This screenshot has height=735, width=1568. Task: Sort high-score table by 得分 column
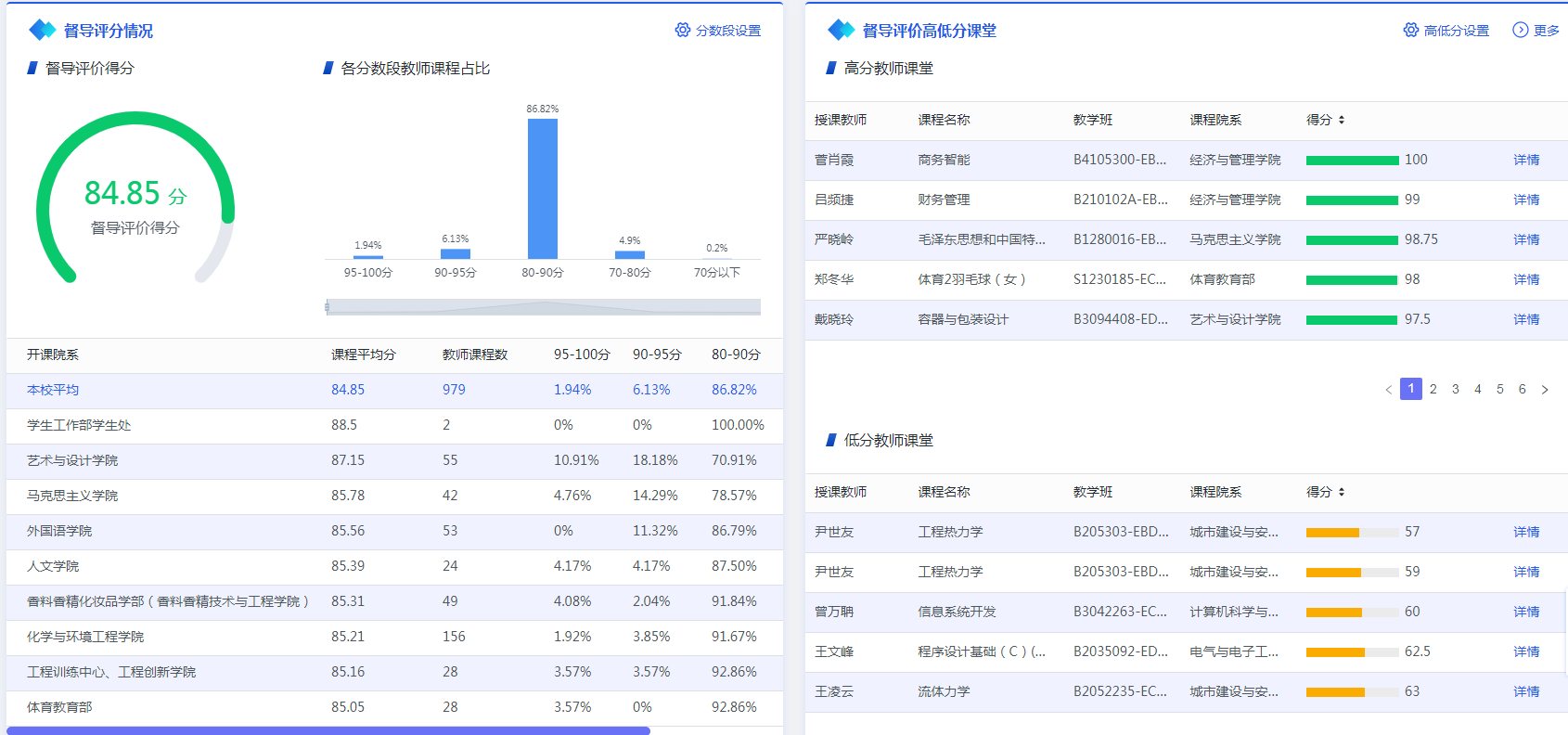(x=1342, y=120)
